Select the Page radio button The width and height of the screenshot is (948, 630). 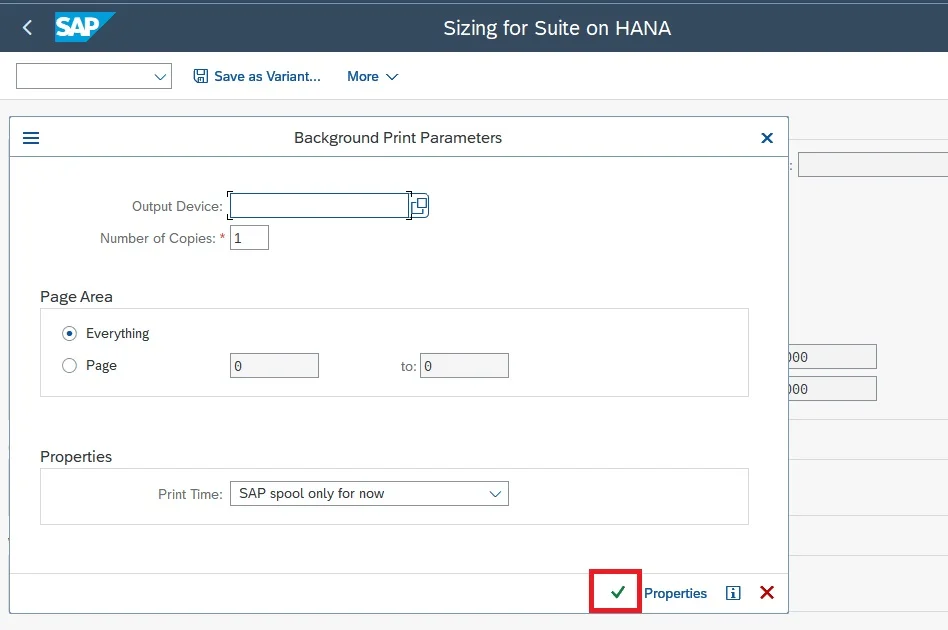tap(70, 365)
